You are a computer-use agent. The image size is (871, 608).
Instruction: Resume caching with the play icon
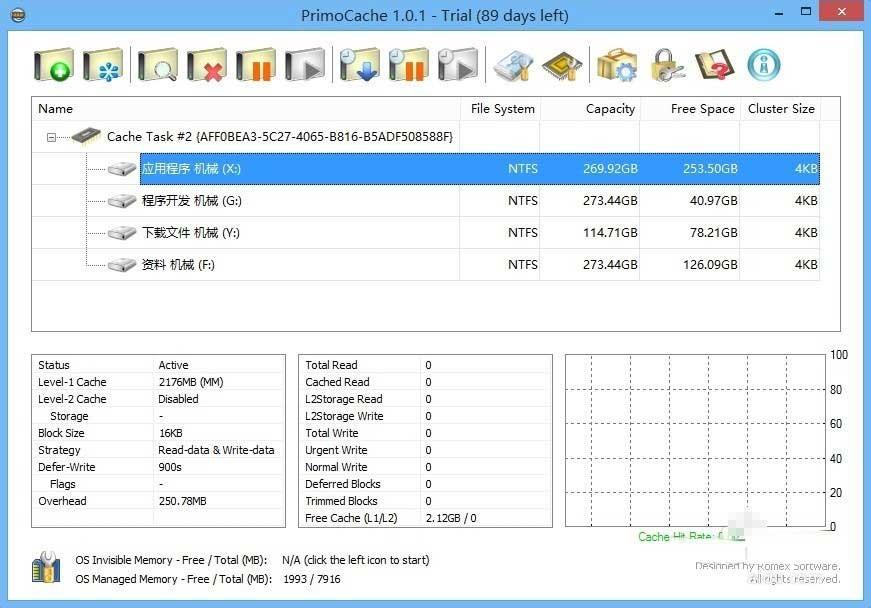coord(305,63)
